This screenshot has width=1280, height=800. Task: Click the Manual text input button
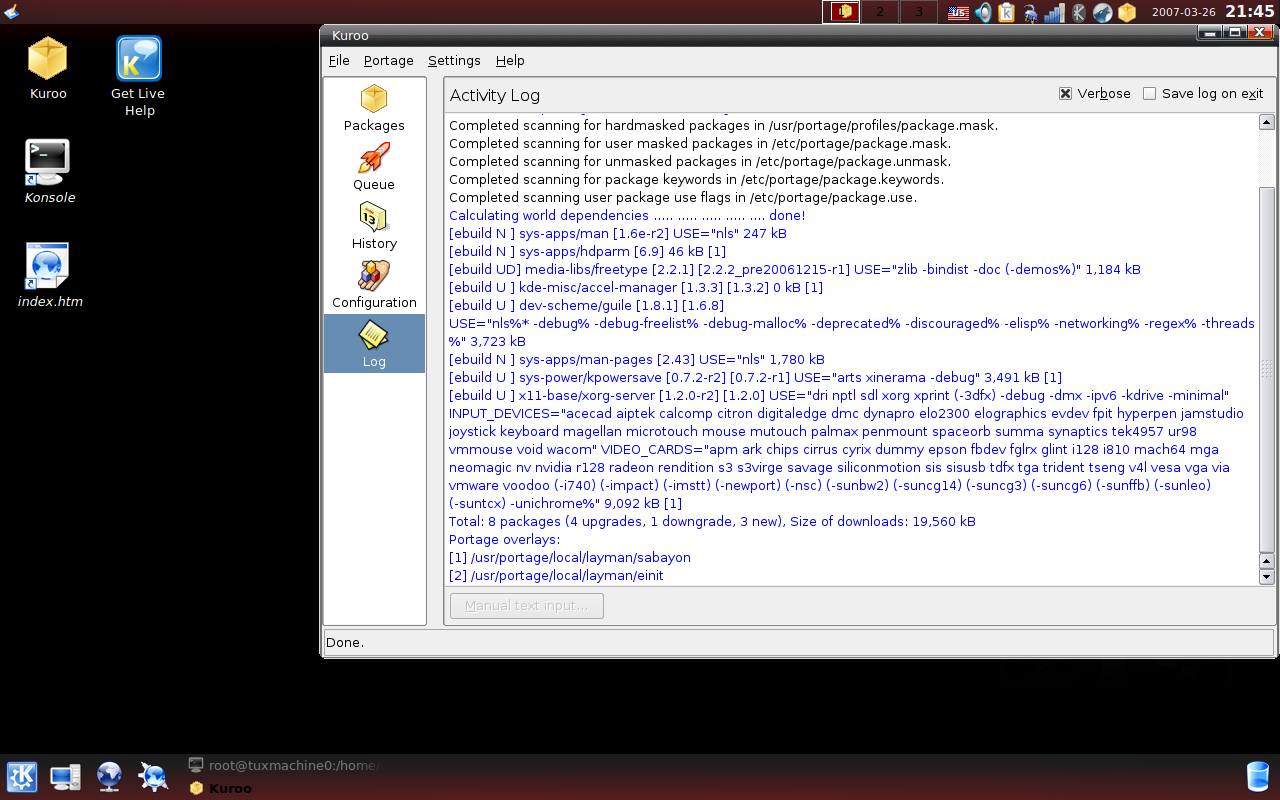coord(527,606)
